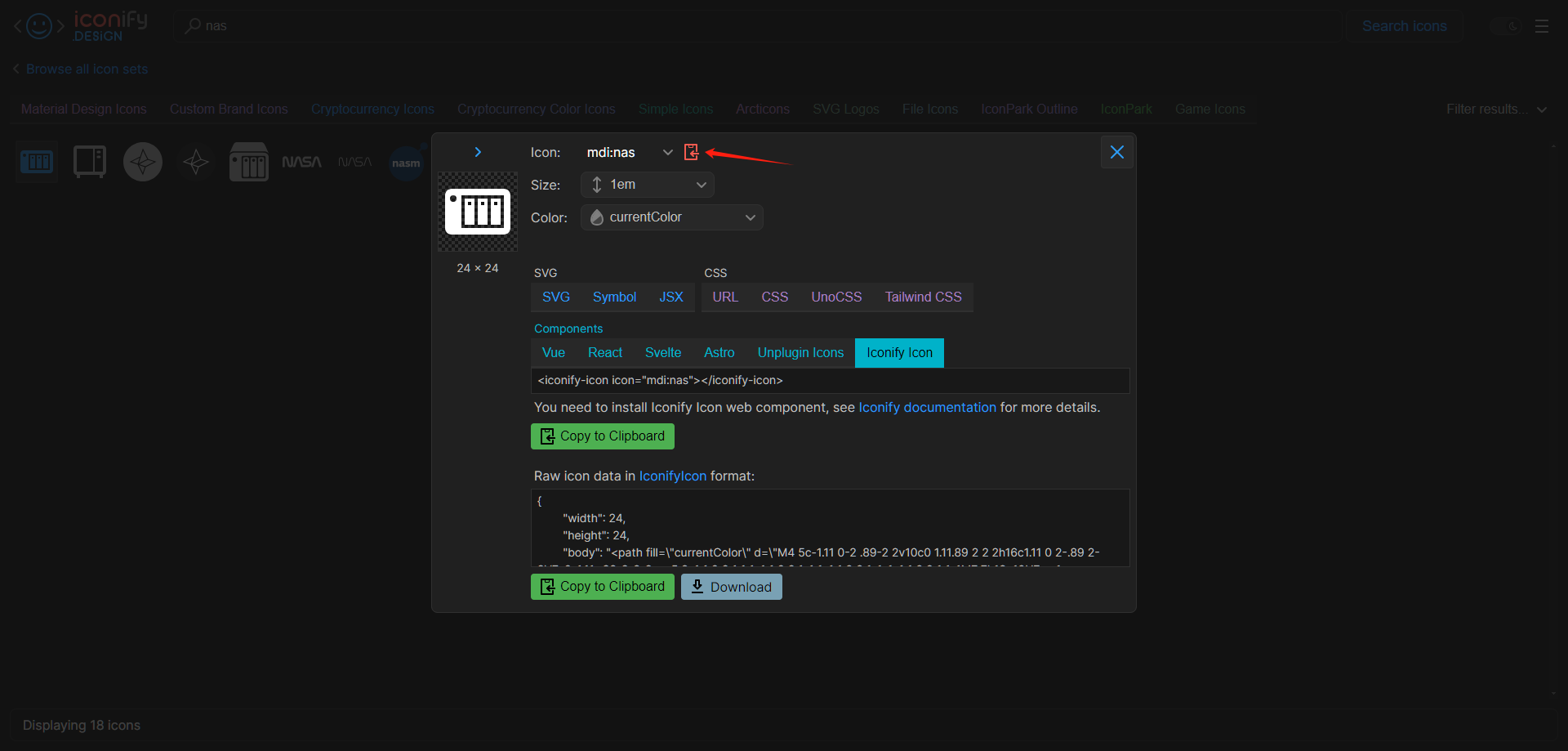Open the IconifyIcon format link

672,476
